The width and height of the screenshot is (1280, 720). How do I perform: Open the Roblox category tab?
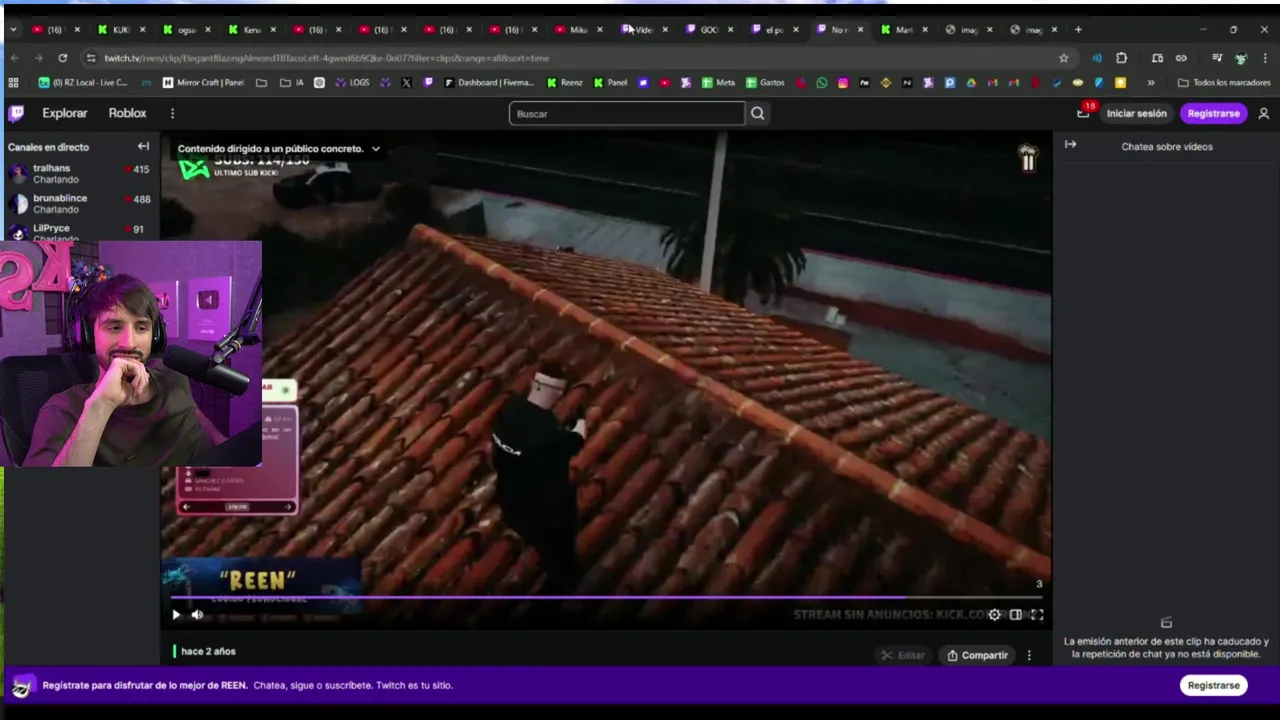127,113
